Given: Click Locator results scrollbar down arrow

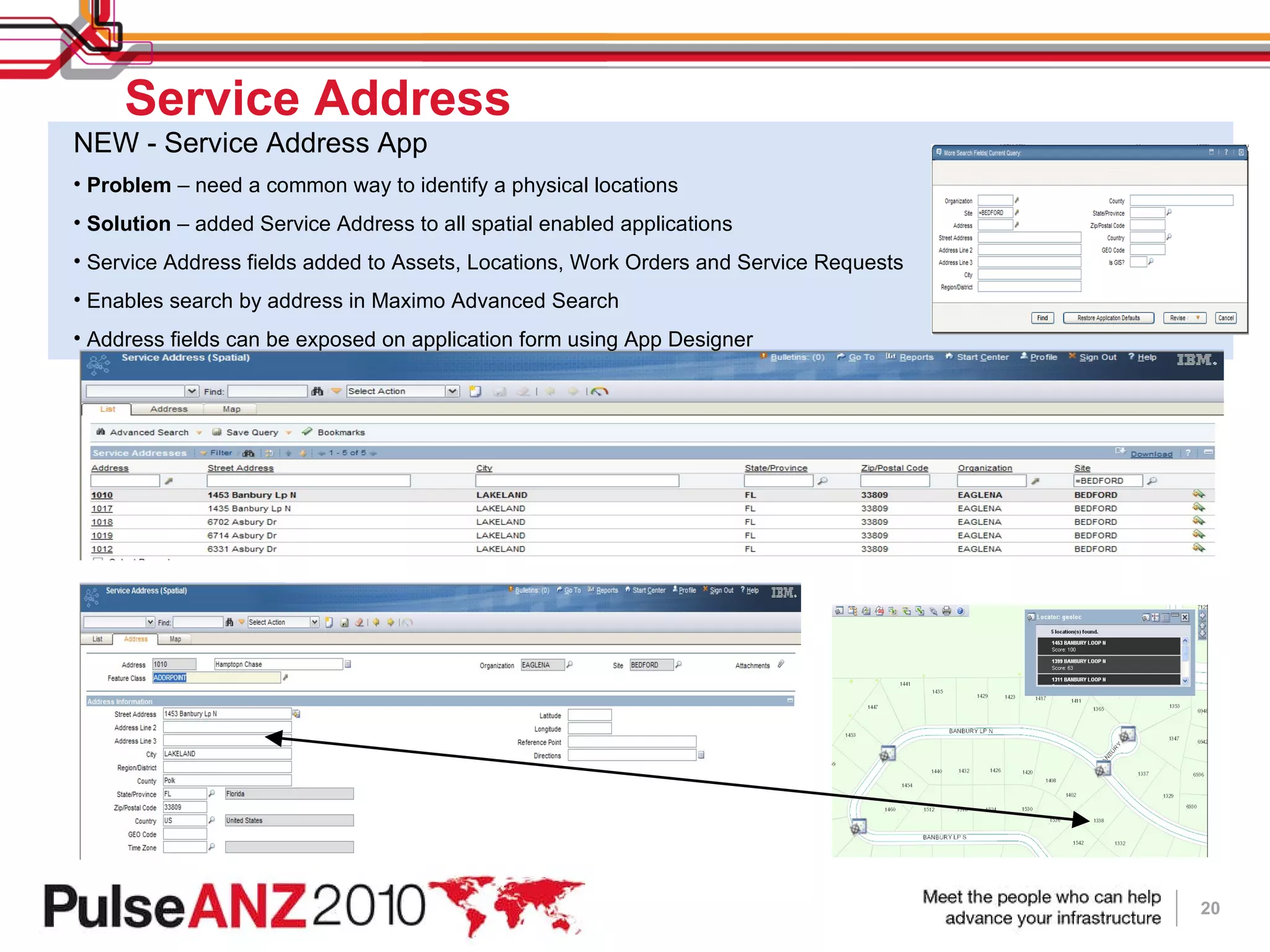Looking at the screenshot, I should coord(1185,681).
